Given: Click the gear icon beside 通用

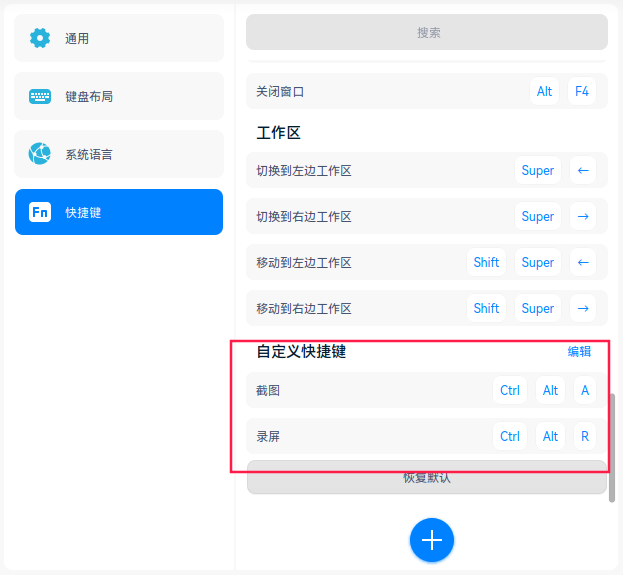Looking at the screenshot, I should pyautogui.click(x=40, y=38).
